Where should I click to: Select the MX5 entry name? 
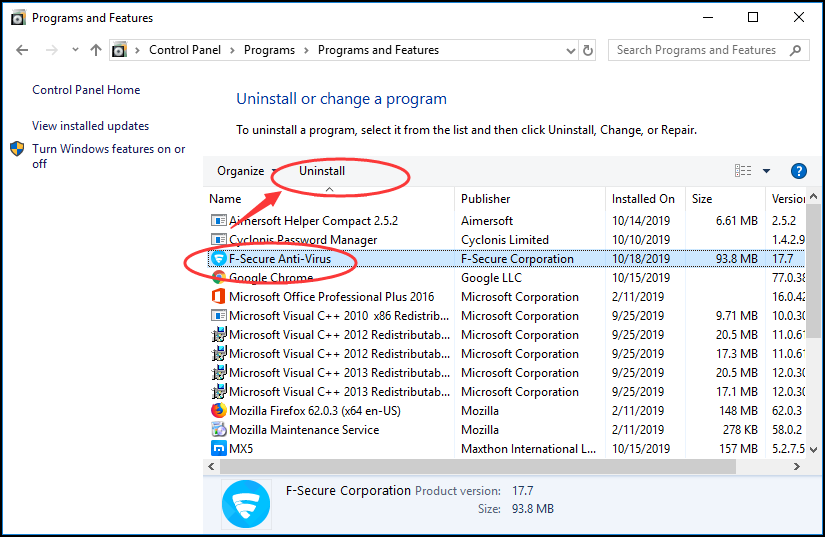(241, 449)
